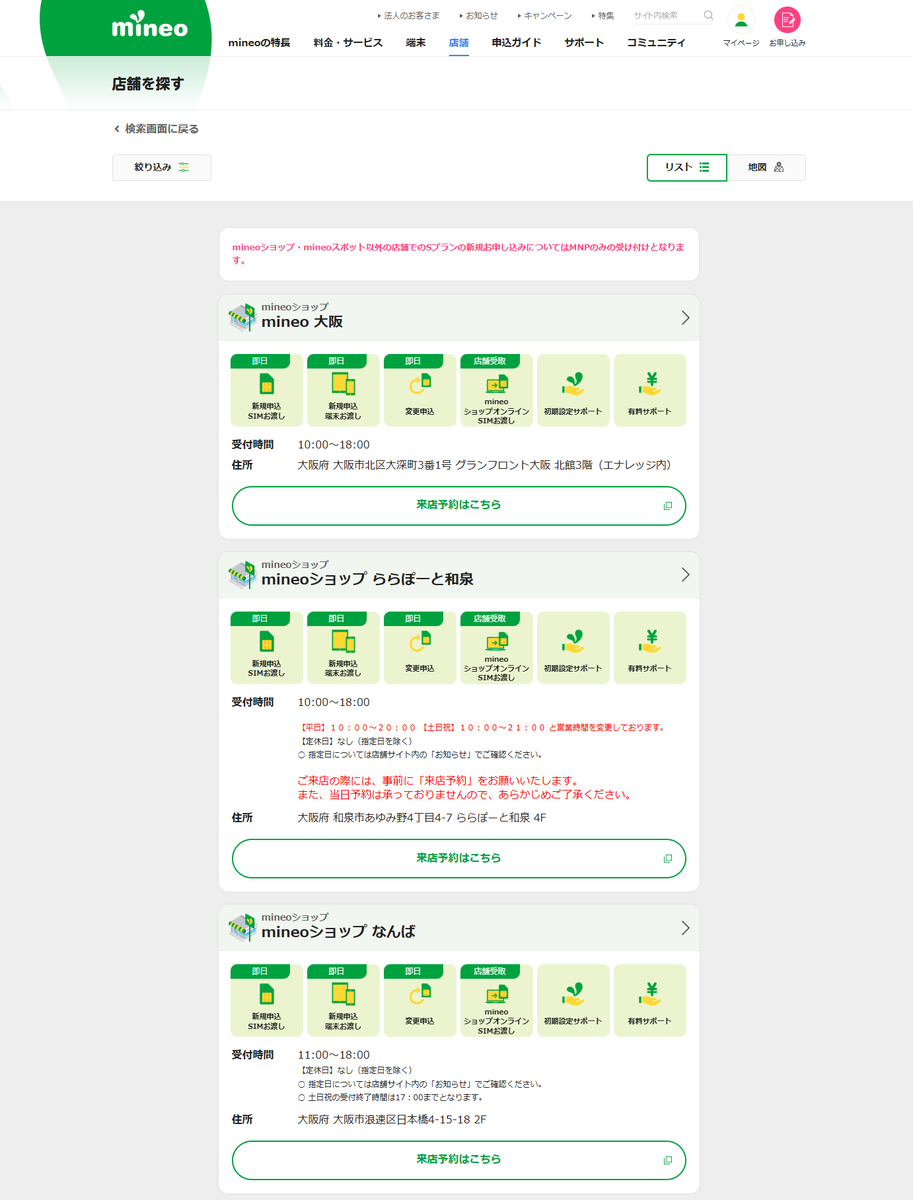Click 初期設定サポート icon in なんば card
Screen dimensions: 913x1200
[x=573, y=1001]
